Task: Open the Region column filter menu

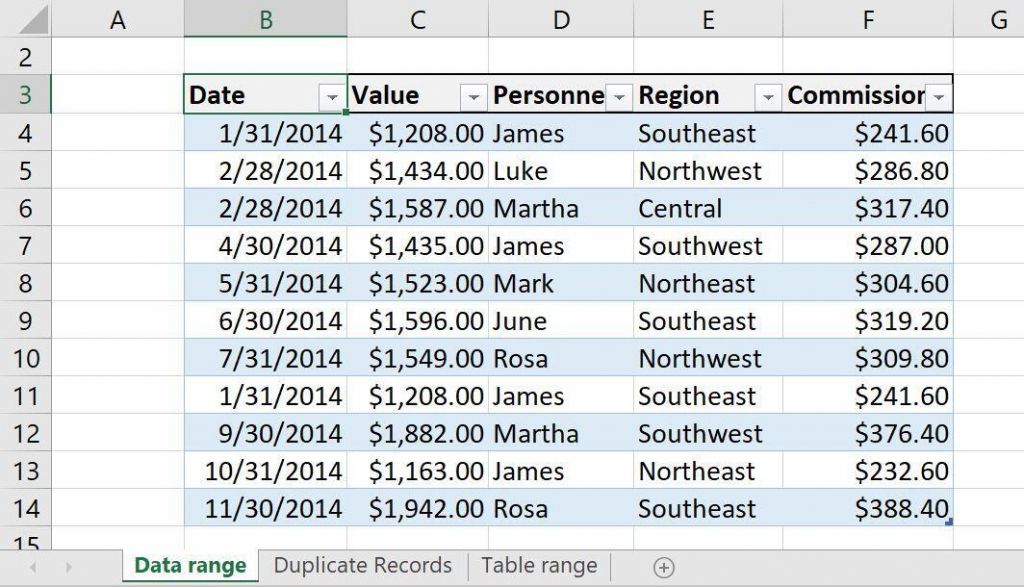Action: [x=767, y=95]
